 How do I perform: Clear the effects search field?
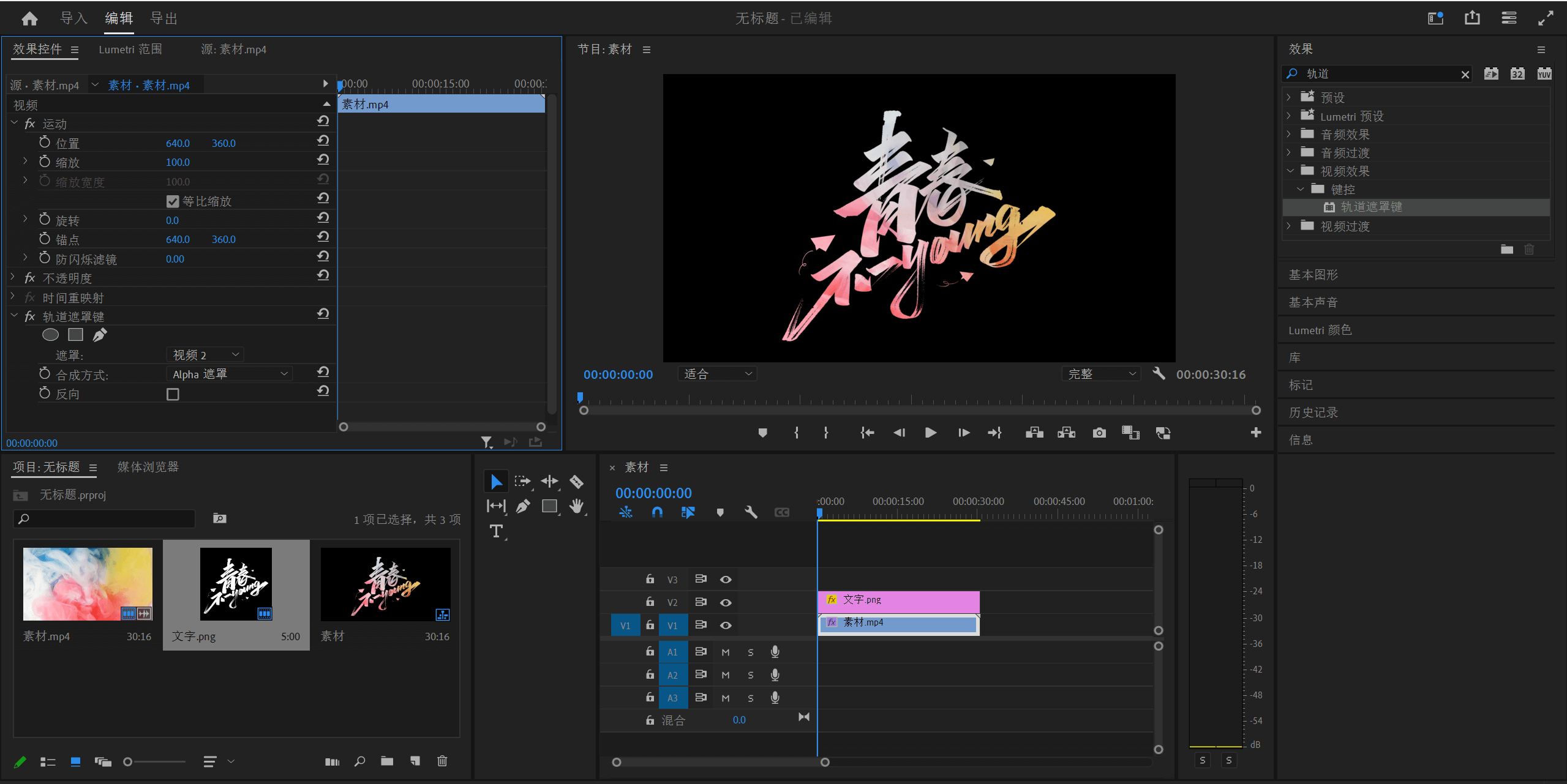(x=1465, y=74)
